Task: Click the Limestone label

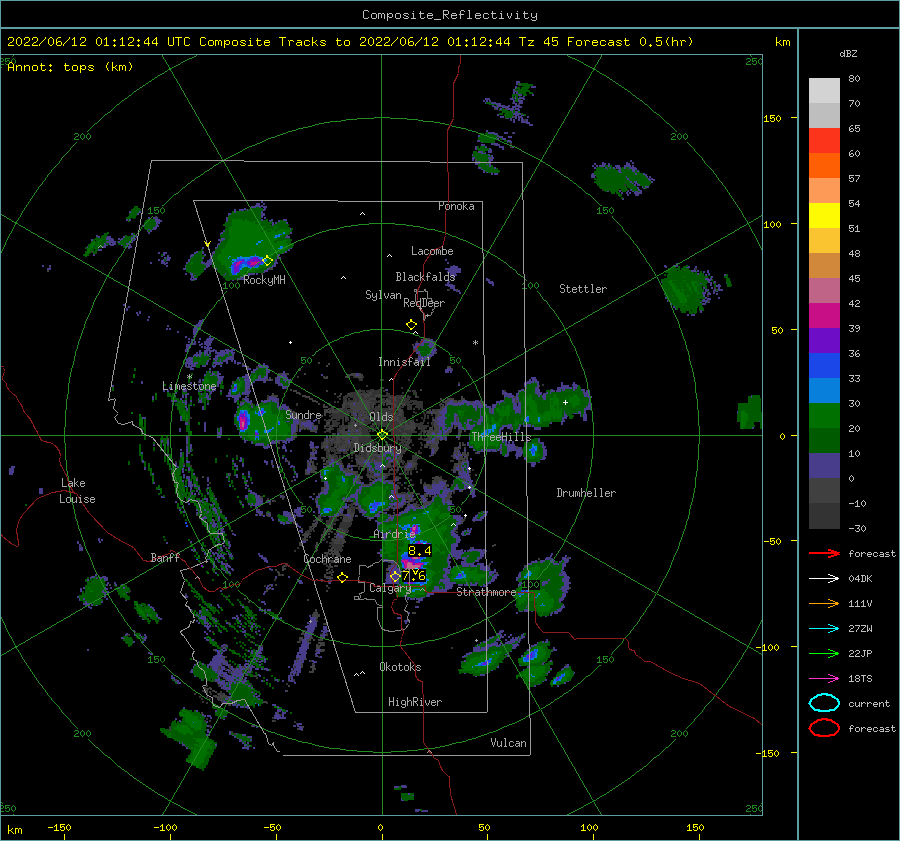Action: [x=189, y=386]
